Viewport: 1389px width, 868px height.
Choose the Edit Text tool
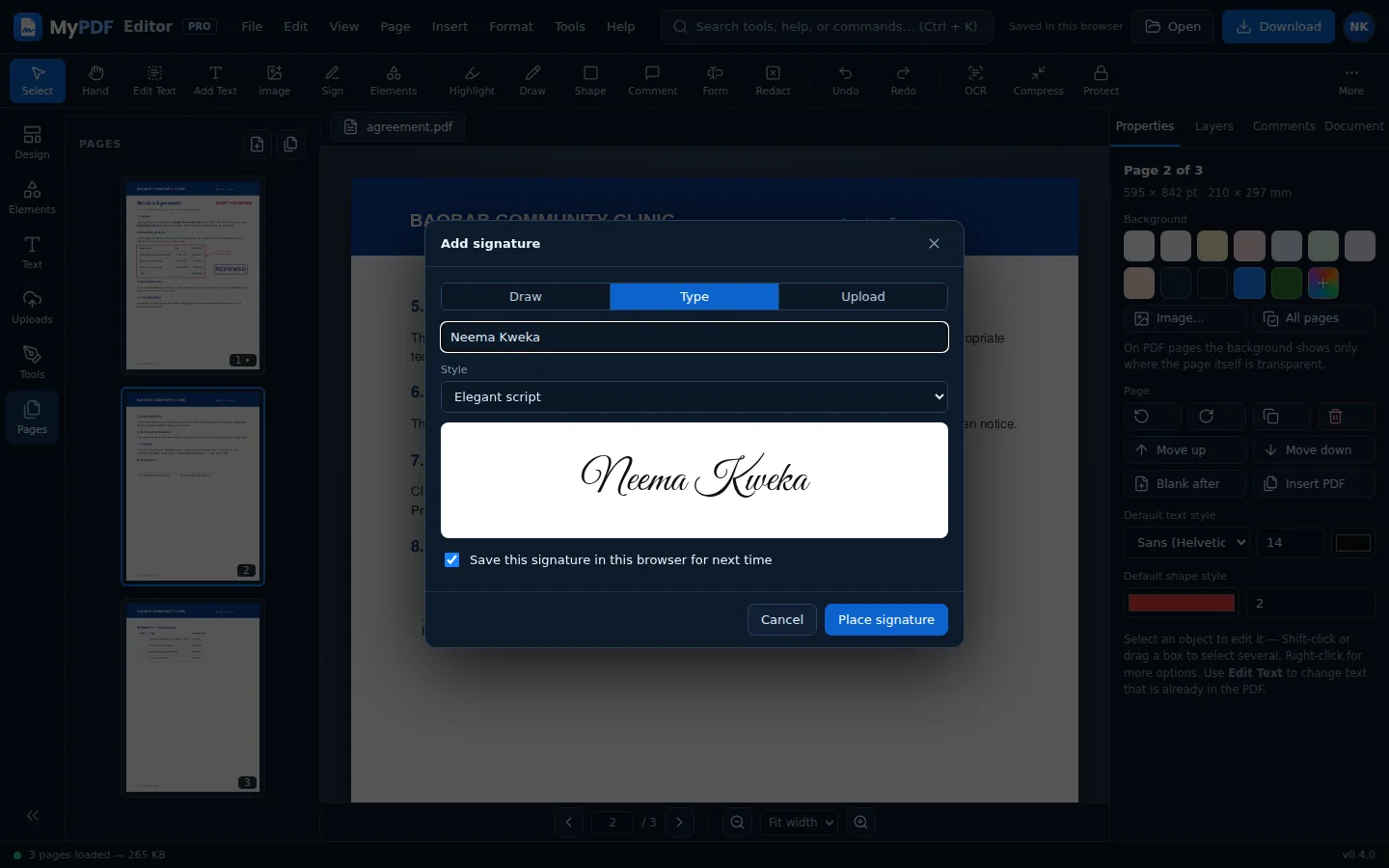click(x=154, y=80)
